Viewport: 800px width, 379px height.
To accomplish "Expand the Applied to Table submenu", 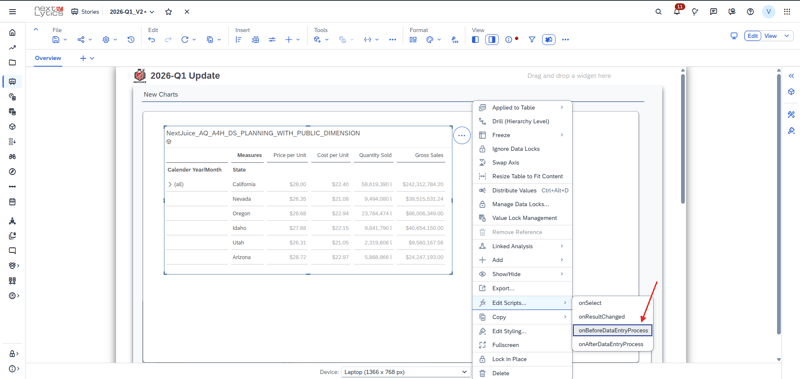I will click(522, 108).
